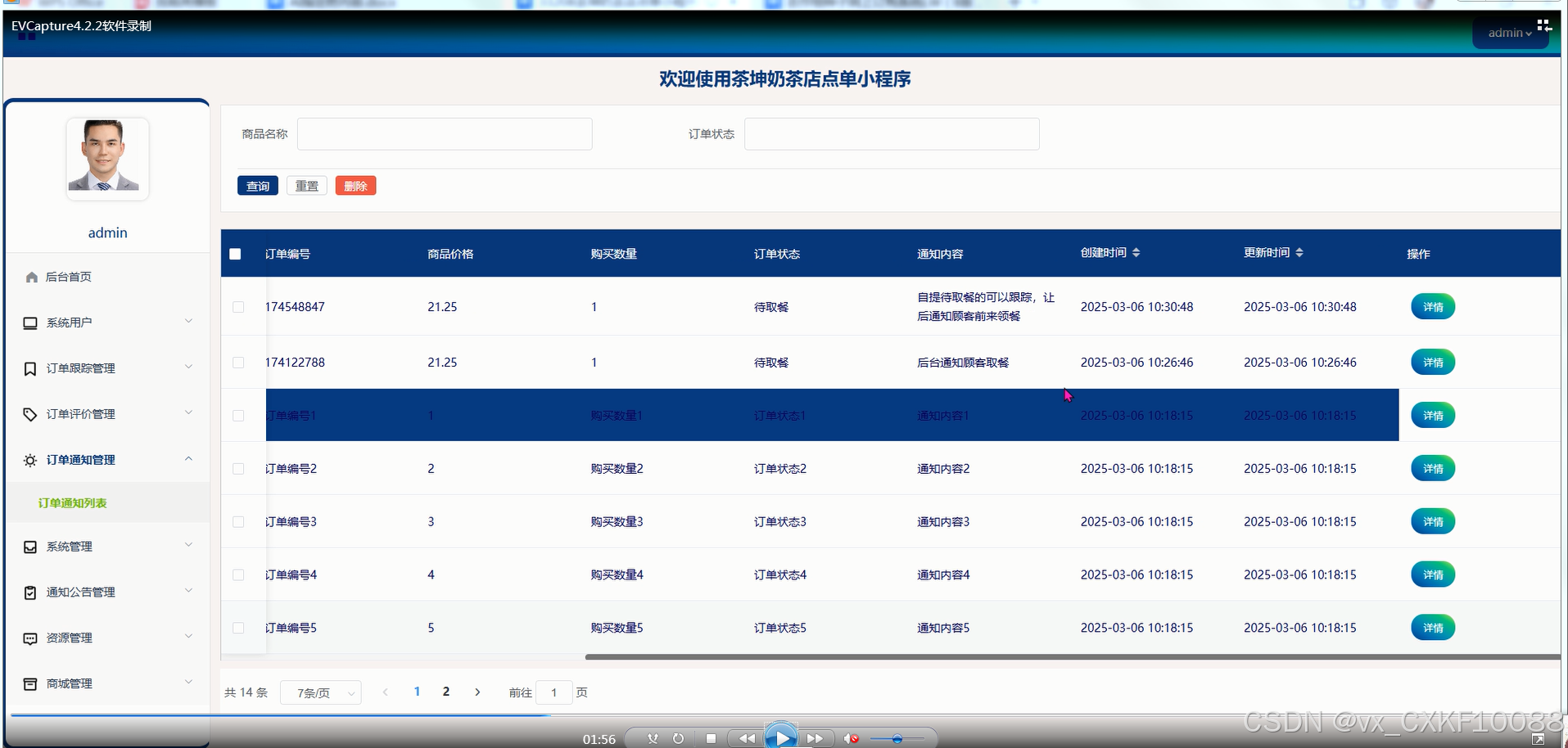The image size is (1568, 748).
Task: Click the 订单跟踪管理 bookmark icon
Action: pyautogui.click(x=30, y=369)
